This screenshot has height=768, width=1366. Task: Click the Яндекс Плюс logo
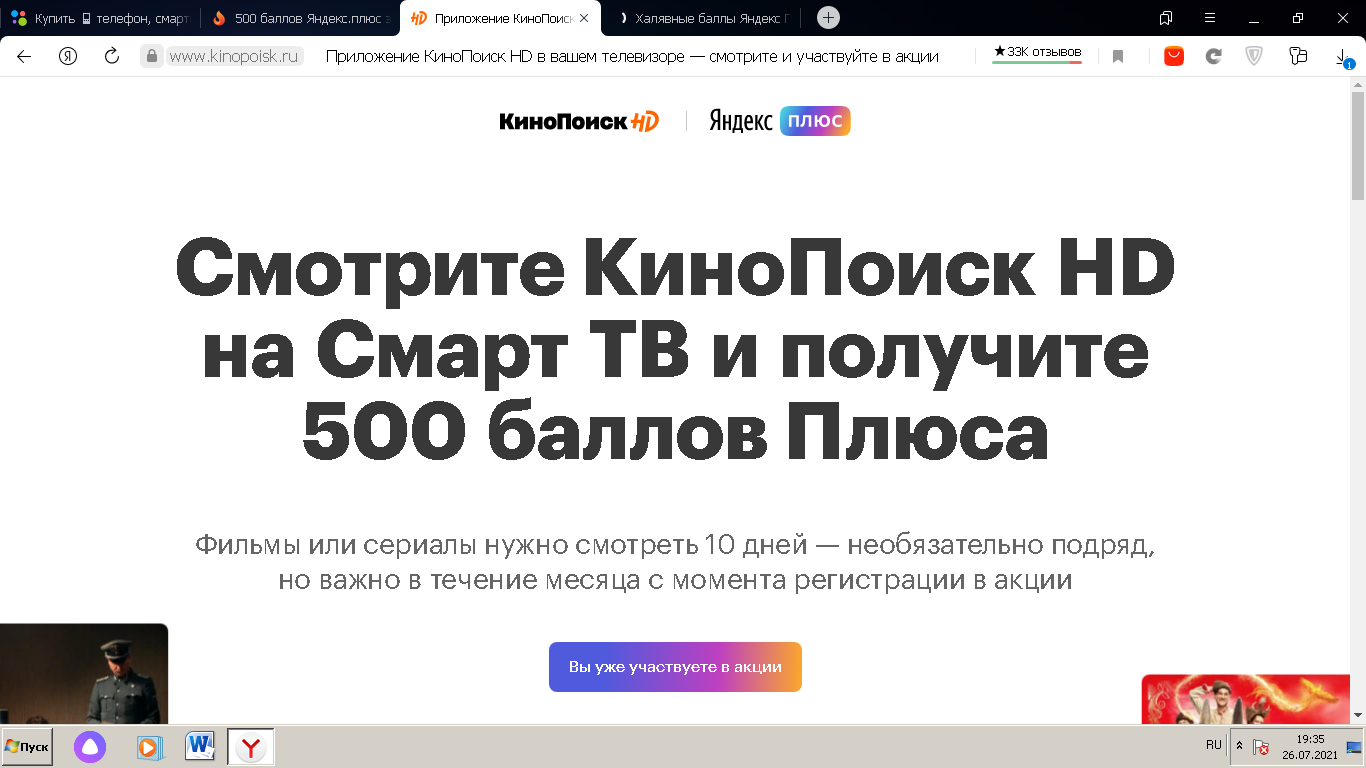(780, 121)
